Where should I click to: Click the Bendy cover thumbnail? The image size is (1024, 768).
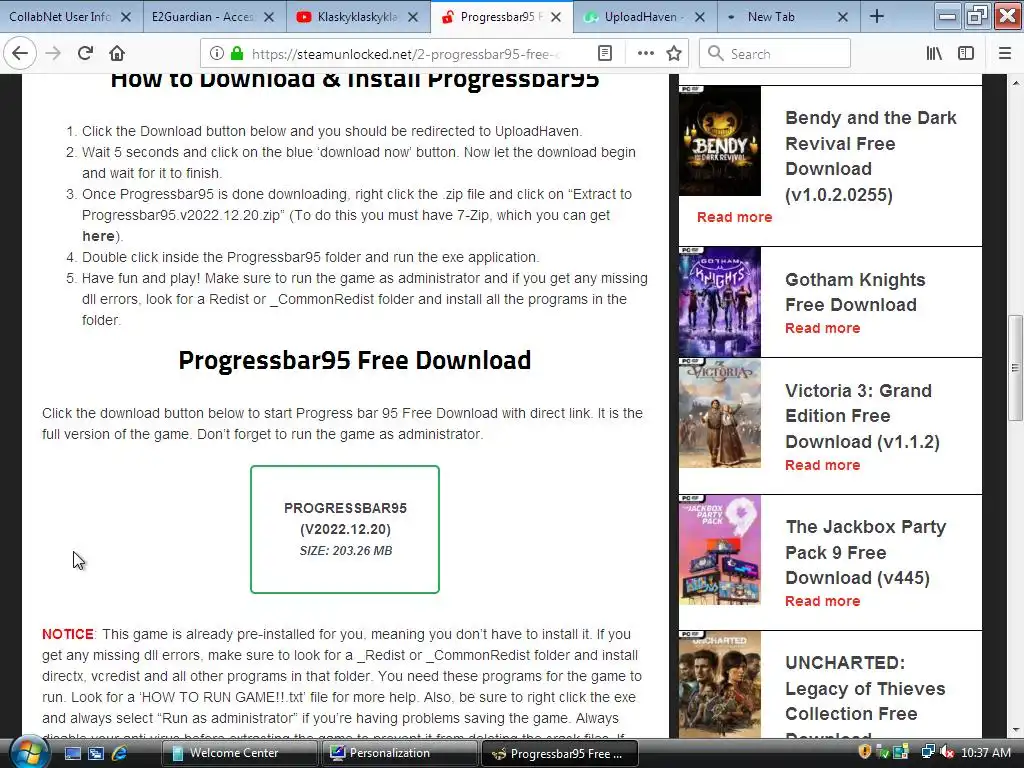(x=720, y=140)
